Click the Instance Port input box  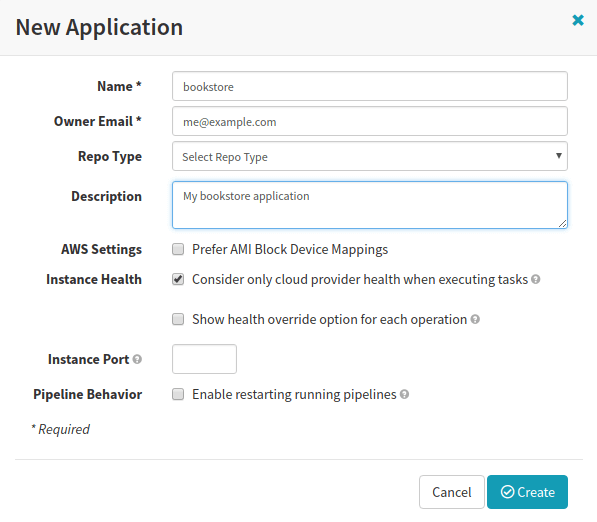tap(204, 359)
